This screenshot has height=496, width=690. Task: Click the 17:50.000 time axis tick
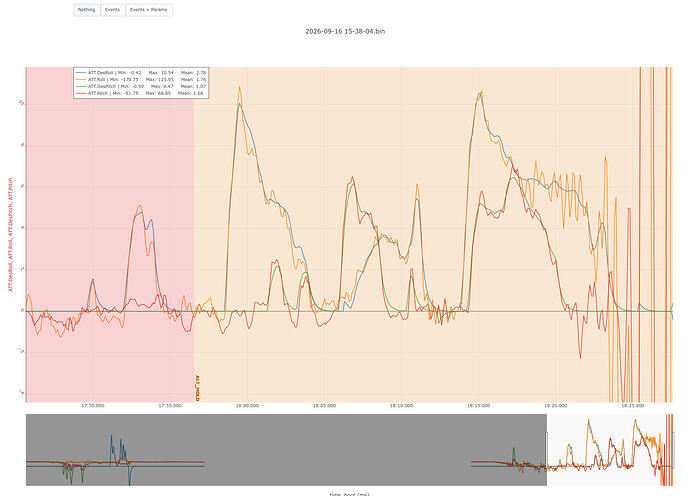click(x=93, y=406)
